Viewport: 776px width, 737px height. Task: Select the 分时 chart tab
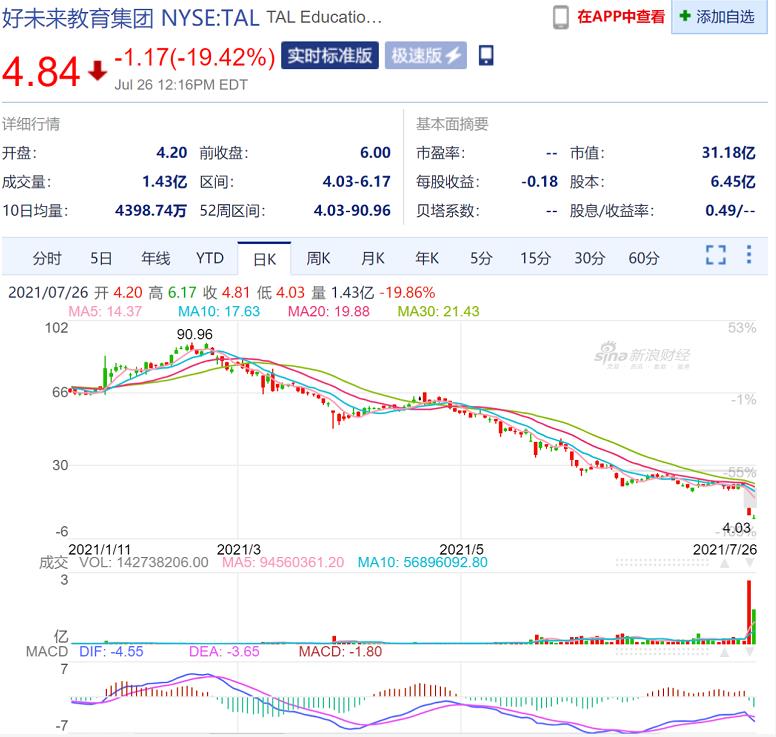click(47, 258)
